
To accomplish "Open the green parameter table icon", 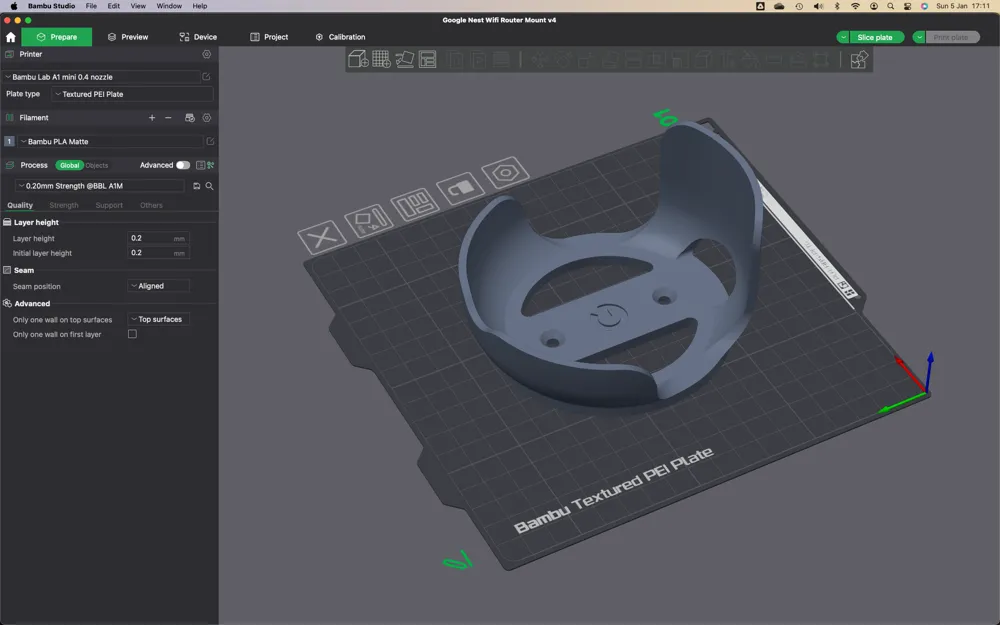I will (210, 165).
